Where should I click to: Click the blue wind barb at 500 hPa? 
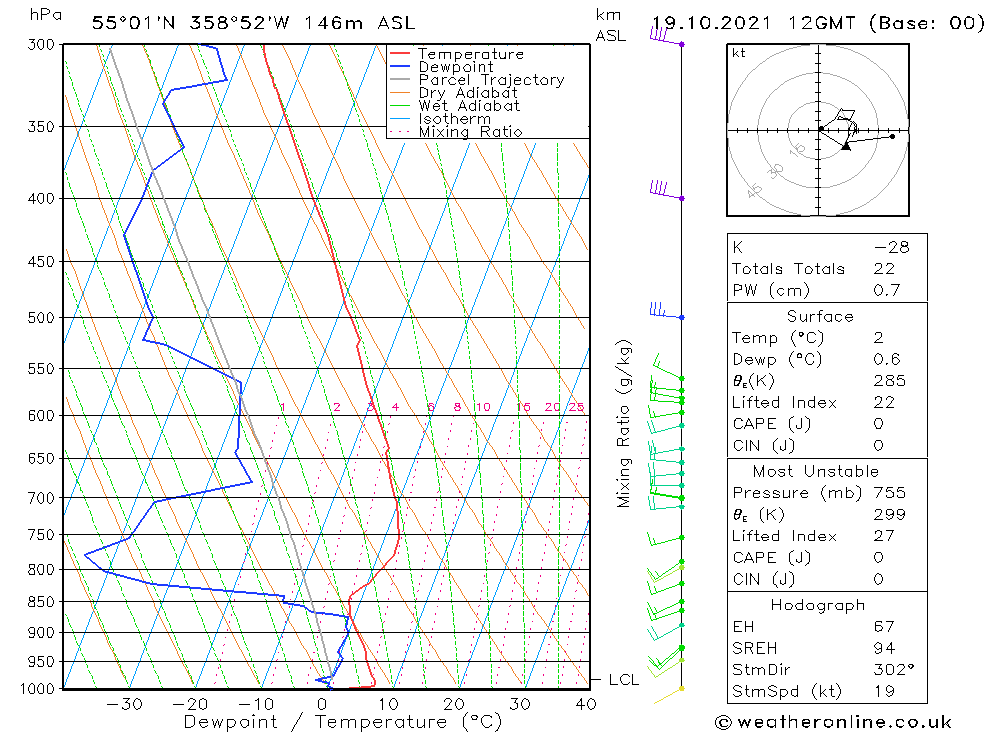pos(666,311)
